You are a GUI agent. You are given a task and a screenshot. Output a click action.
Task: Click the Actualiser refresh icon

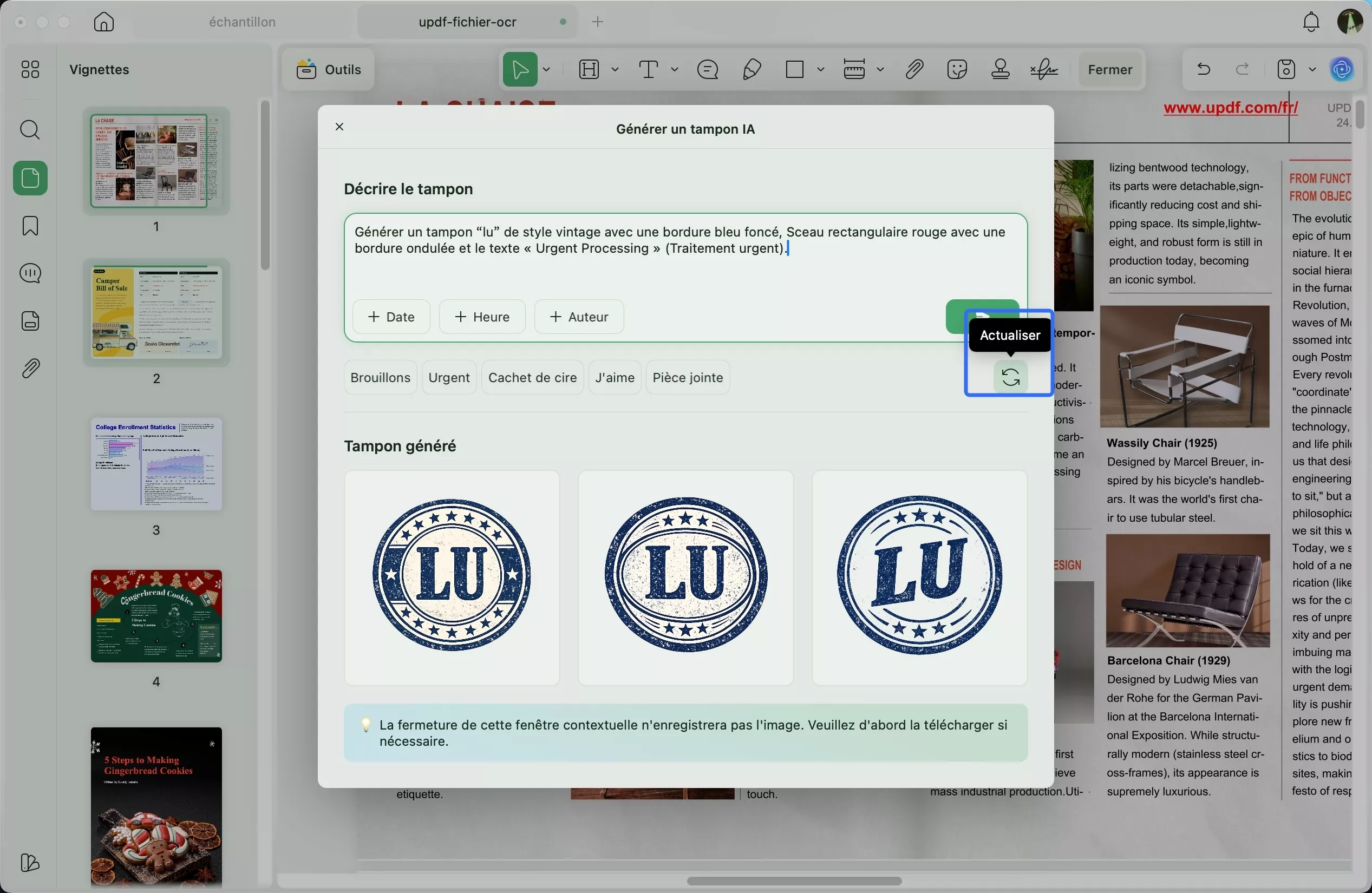coord(1010,377)
